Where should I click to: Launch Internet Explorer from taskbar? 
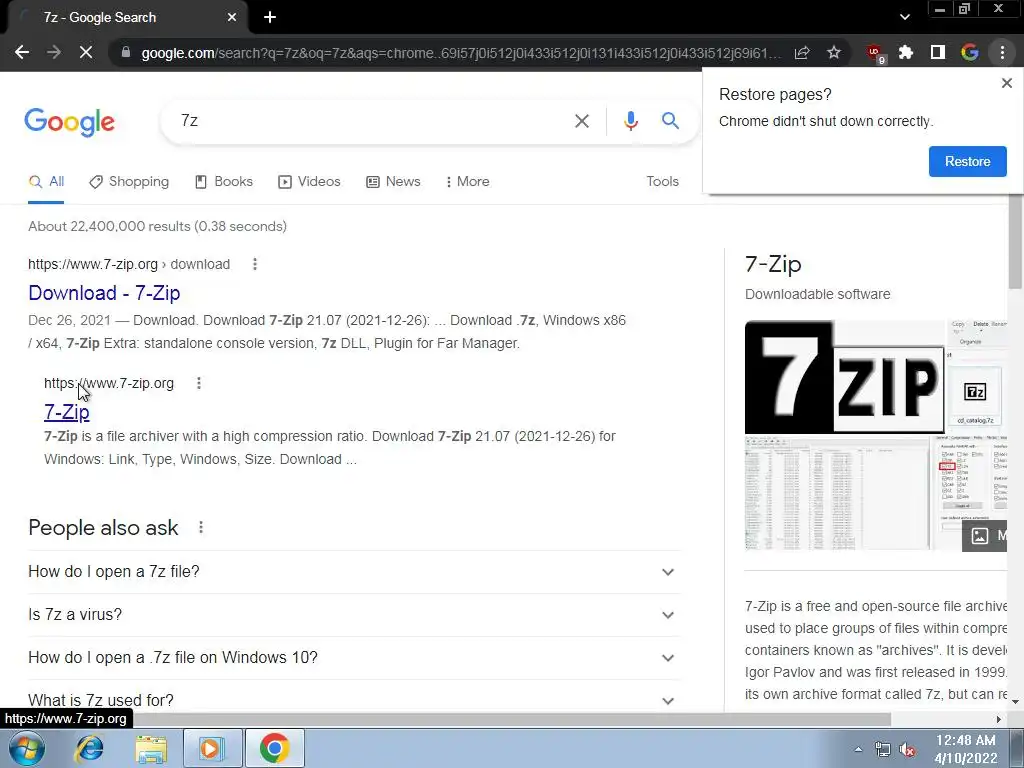coord(89,748)
